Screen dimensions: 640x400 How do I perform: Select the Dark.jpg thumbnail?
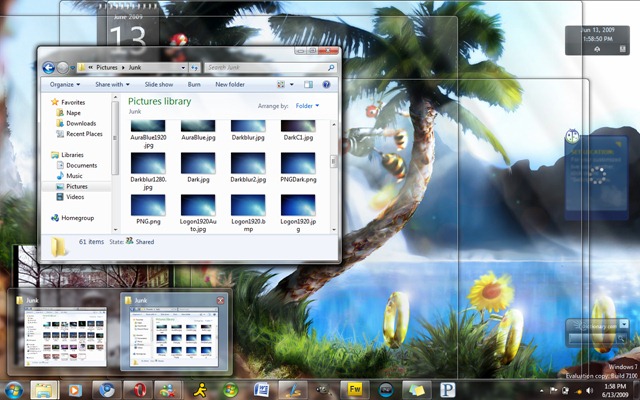198,167
